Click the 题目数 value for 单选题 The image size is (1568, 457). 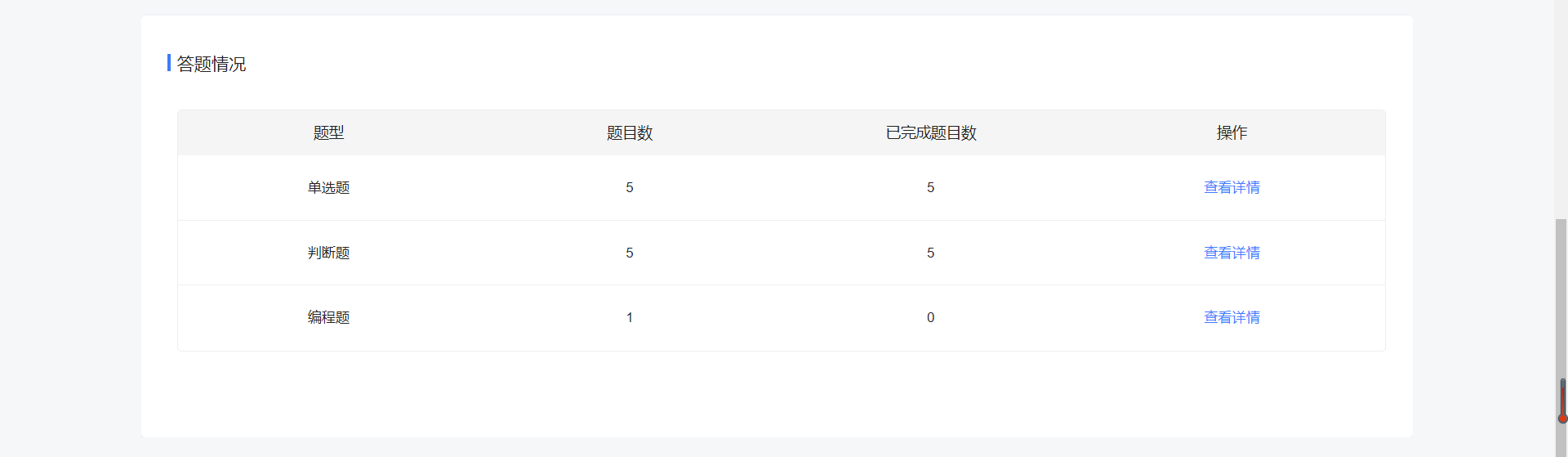tap(630, 187)
